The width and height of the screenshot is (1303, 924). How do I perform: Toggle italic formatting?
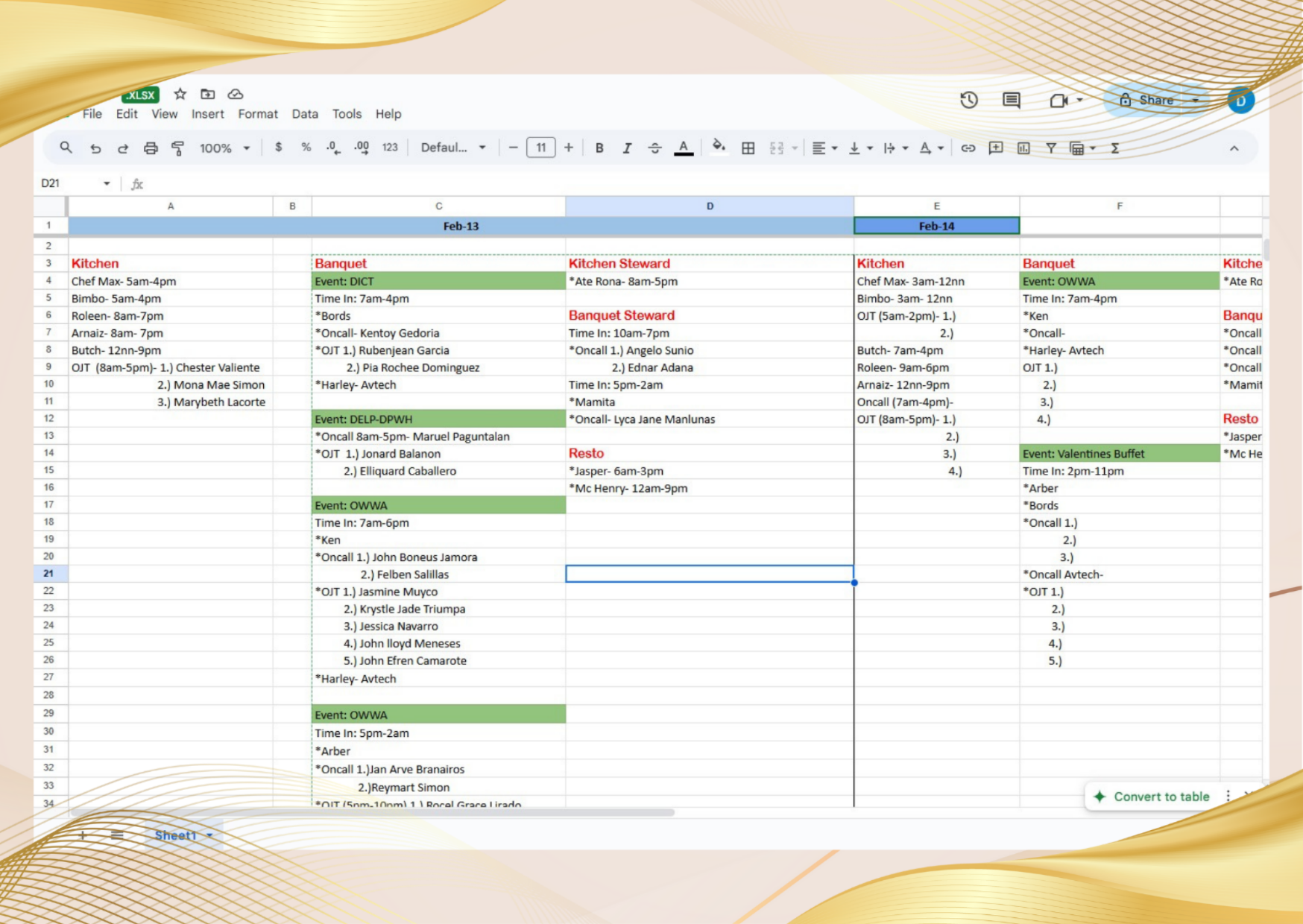627,148
